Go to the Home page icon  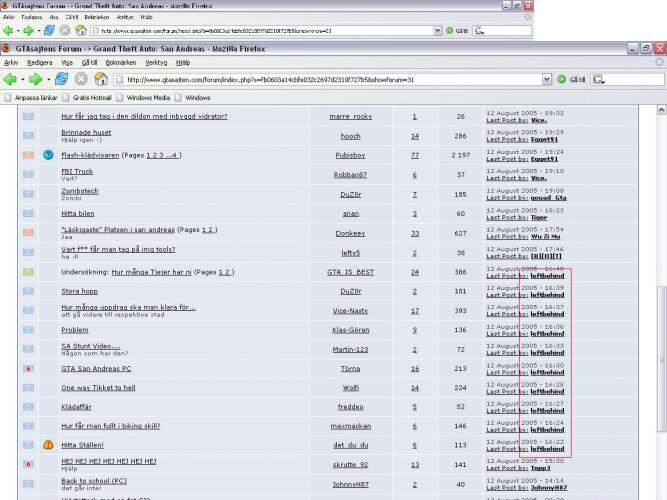pos(100,79)
